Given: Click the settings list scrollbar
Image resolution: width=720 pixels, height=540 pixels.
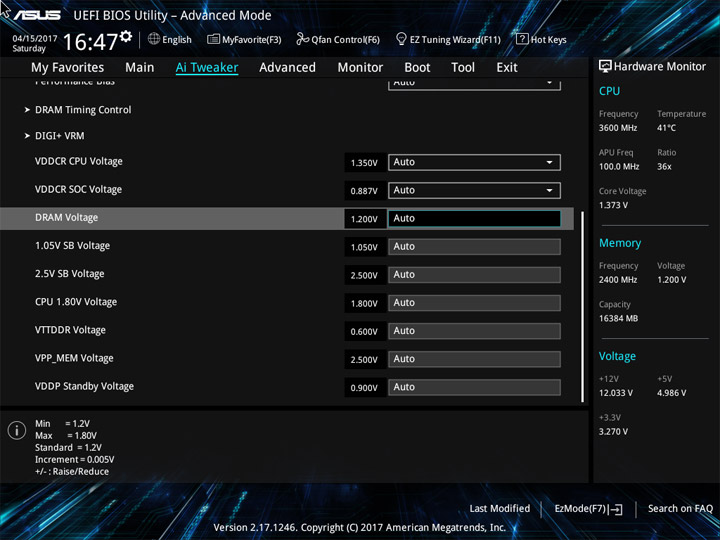Looking at the screenshot, I should tap(583, 307).
